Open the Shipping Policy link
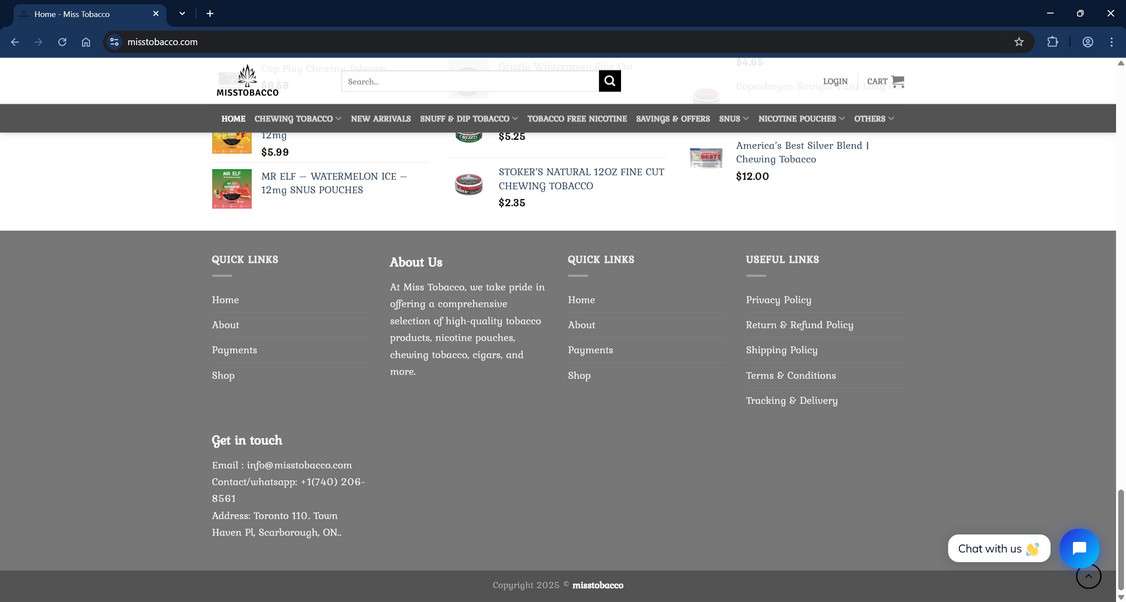Image resolution: width=1126 pixels, height=602 pixels. click(x=781, y=350)
